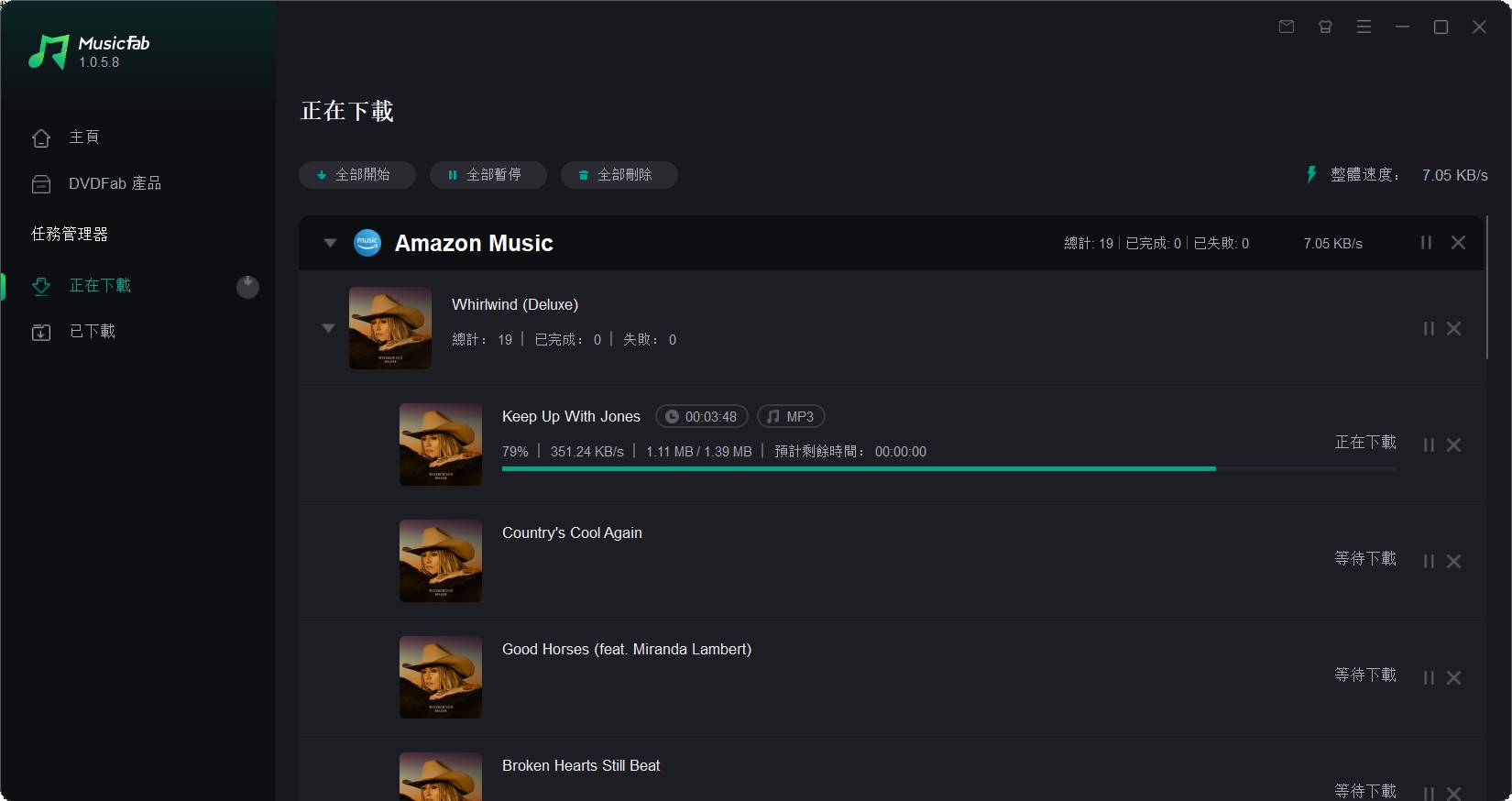
Task: Open the mail/feedback icon in title bar
Action: coord(1287,27)
